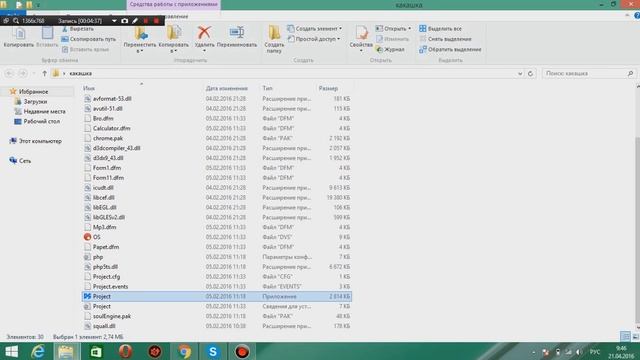Click the Refresh button beside address bar
640x360 pixels.
(530, 73)
